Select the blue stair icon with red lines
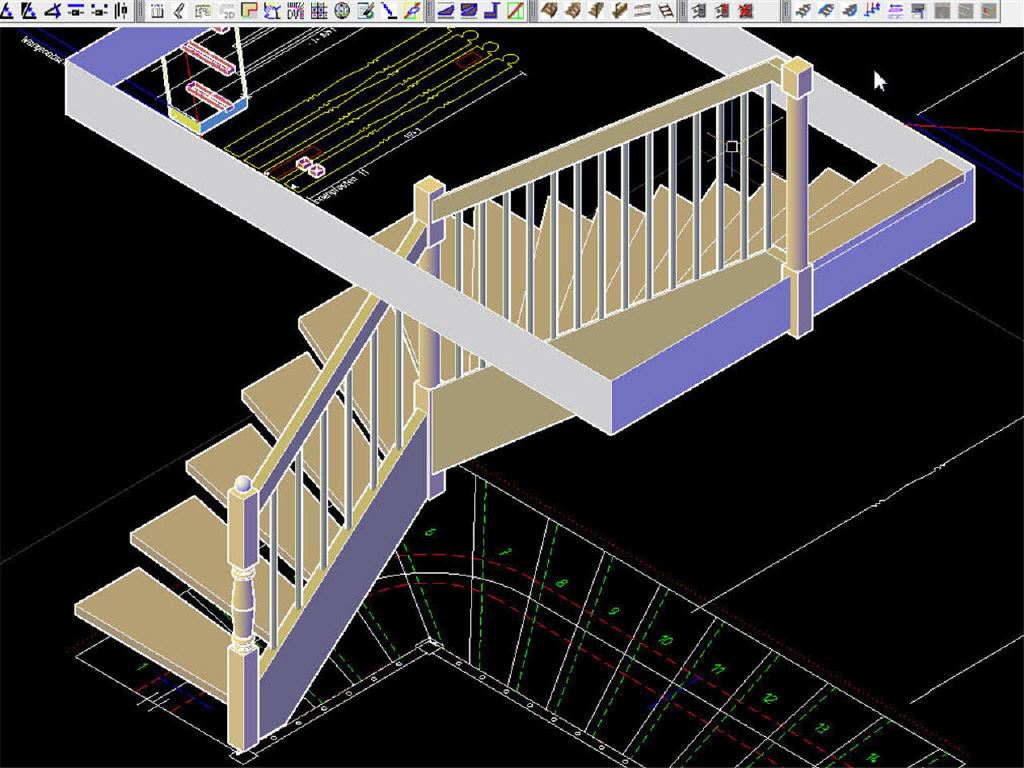This screenshot has width=1024, height=768. point(872,12)
